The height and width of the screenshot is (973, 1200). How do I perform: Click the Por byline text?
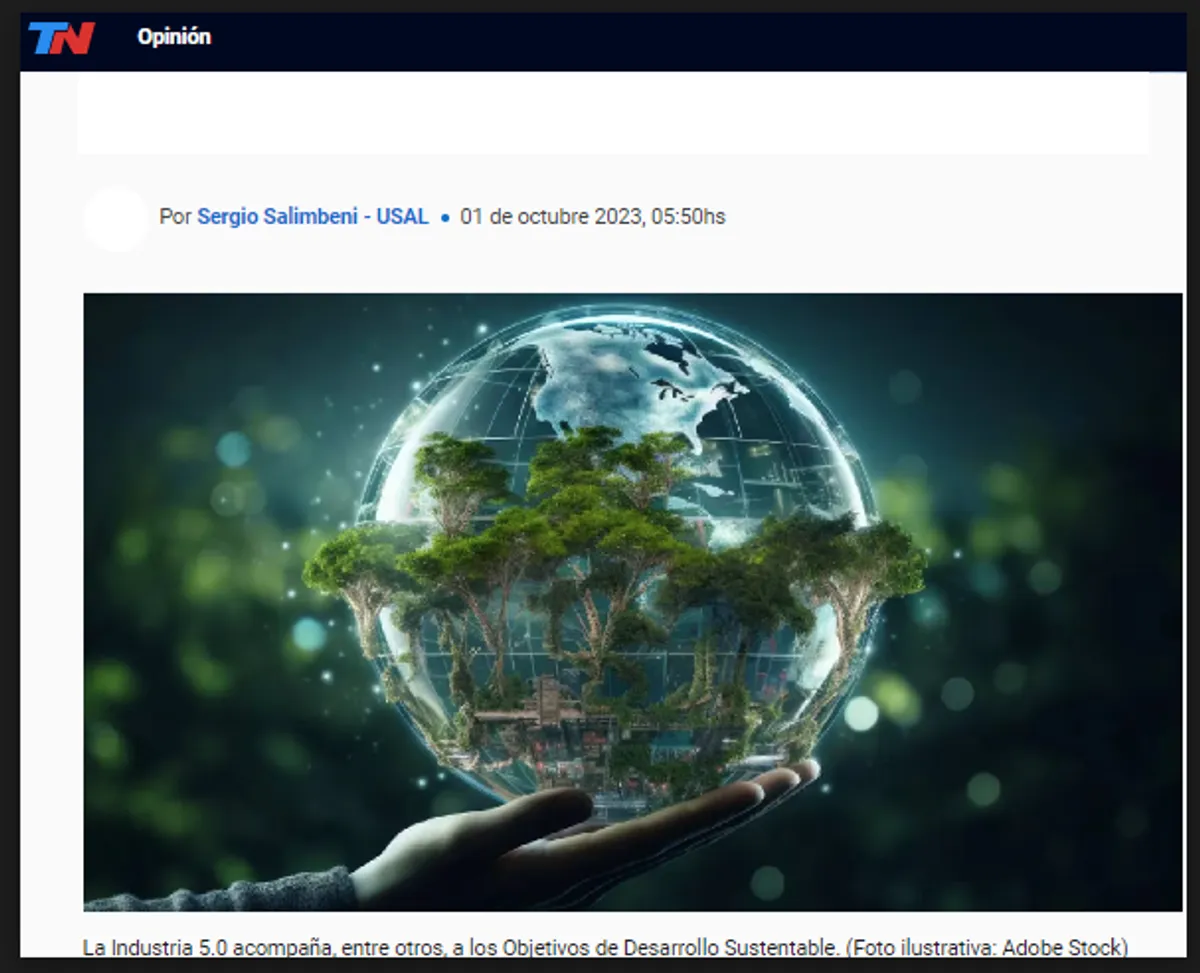177,216
